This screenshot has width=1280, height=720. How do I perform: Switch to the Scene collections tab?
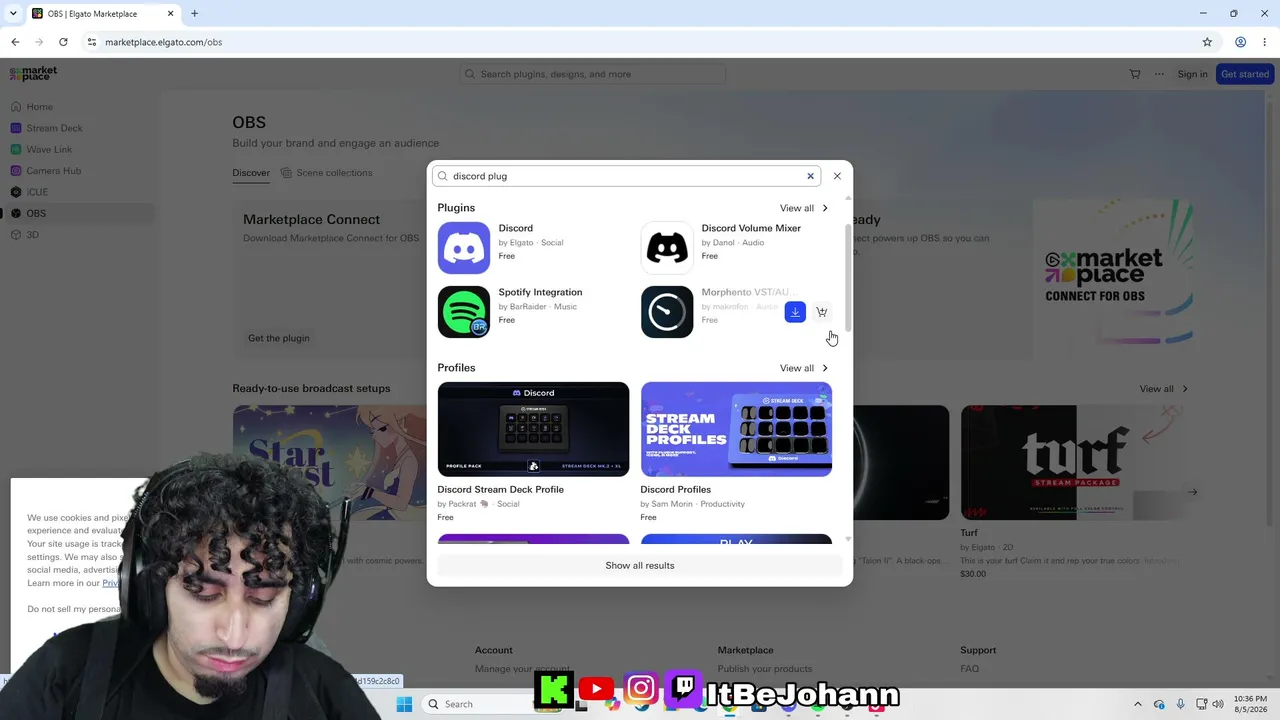click(326, 173)
